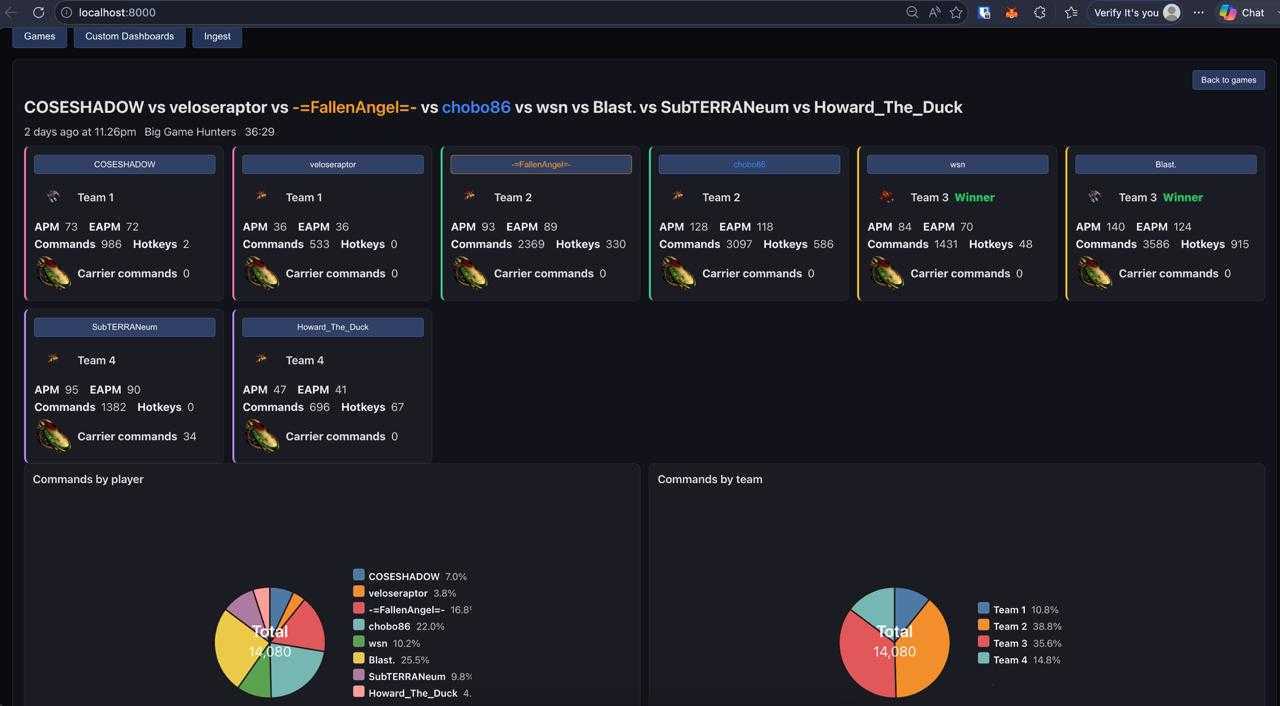Click the carrier icon in chobo86 card
1280x706 pixels.
(x=677, y=273)
